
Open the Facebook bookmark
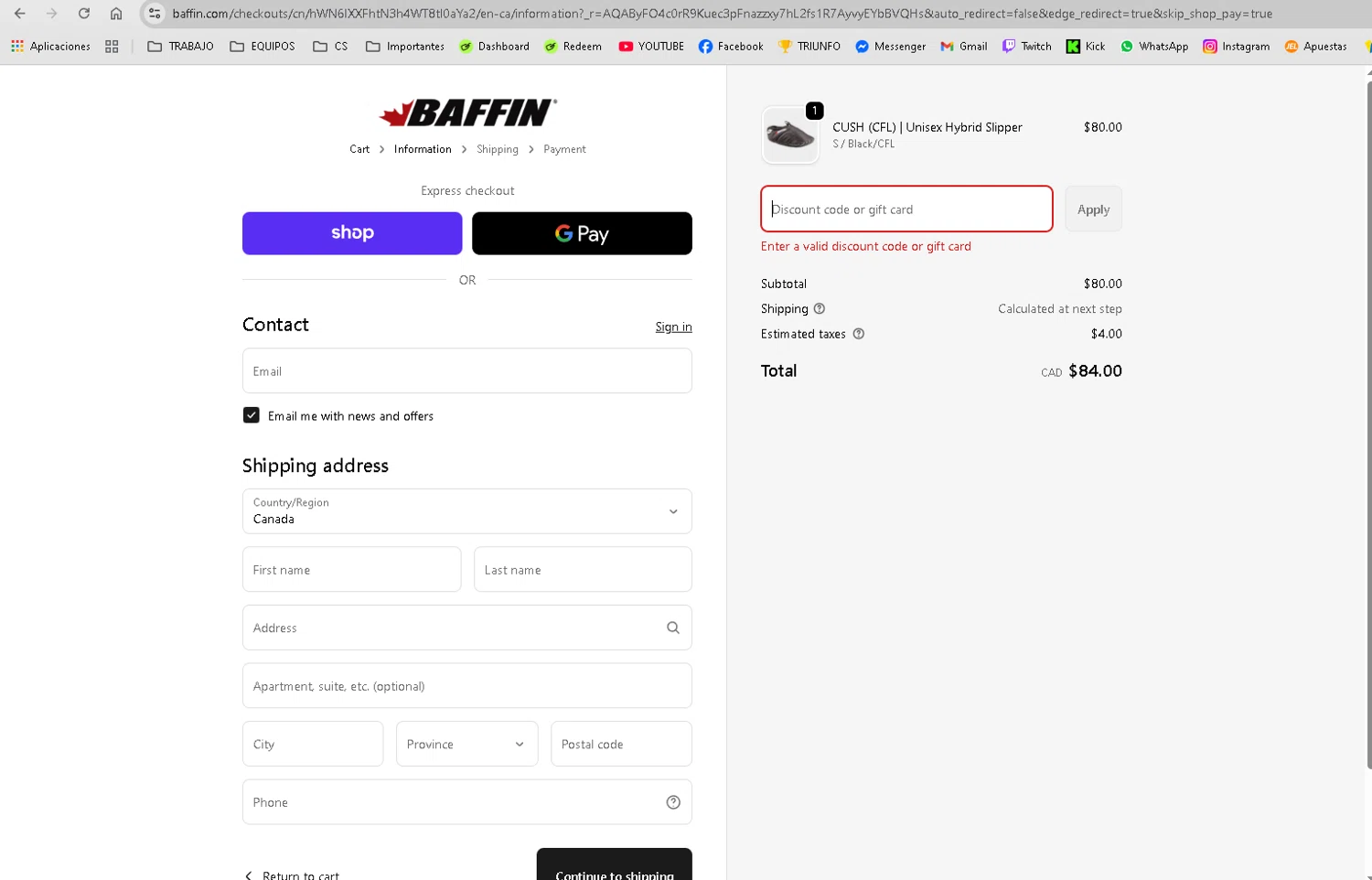point(731,46)
